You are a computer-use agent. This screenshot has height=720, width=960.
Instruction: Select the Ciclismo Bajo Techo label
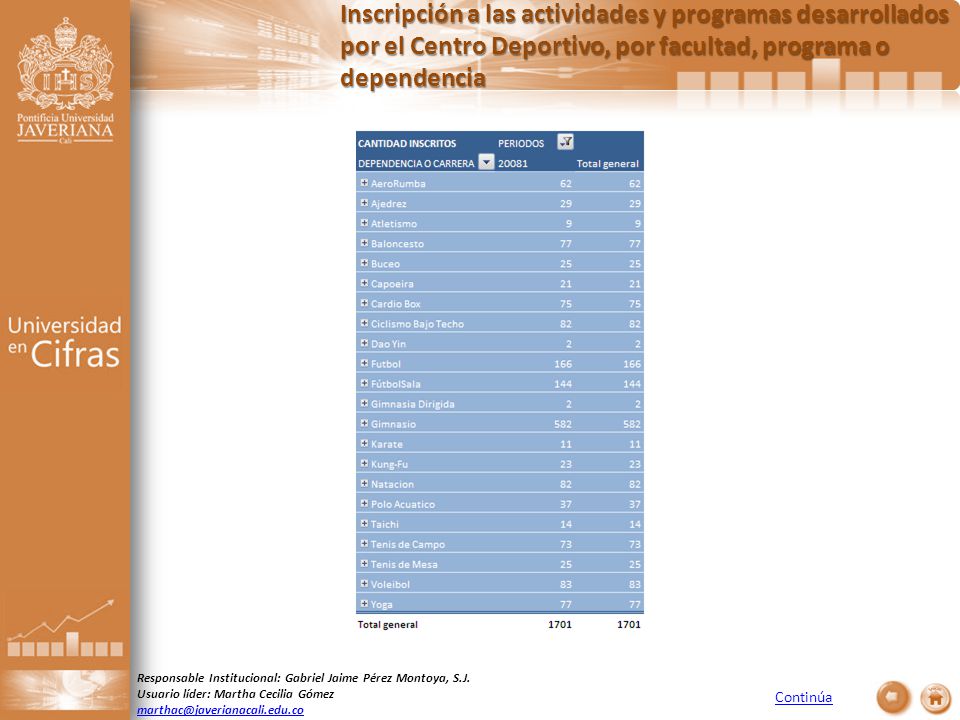coord(418,324)
